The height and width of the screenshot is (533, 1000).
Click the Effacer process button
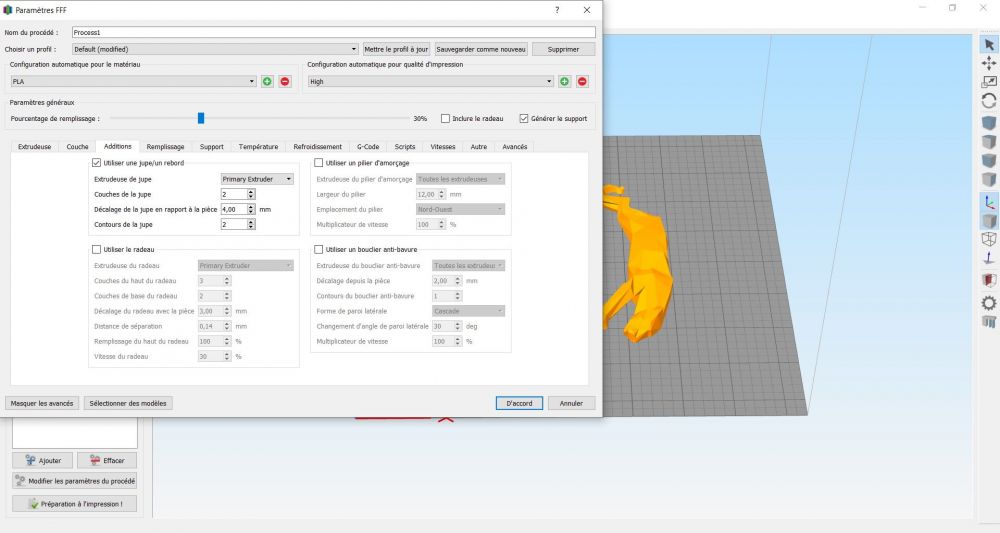click(x=107, y=460)
